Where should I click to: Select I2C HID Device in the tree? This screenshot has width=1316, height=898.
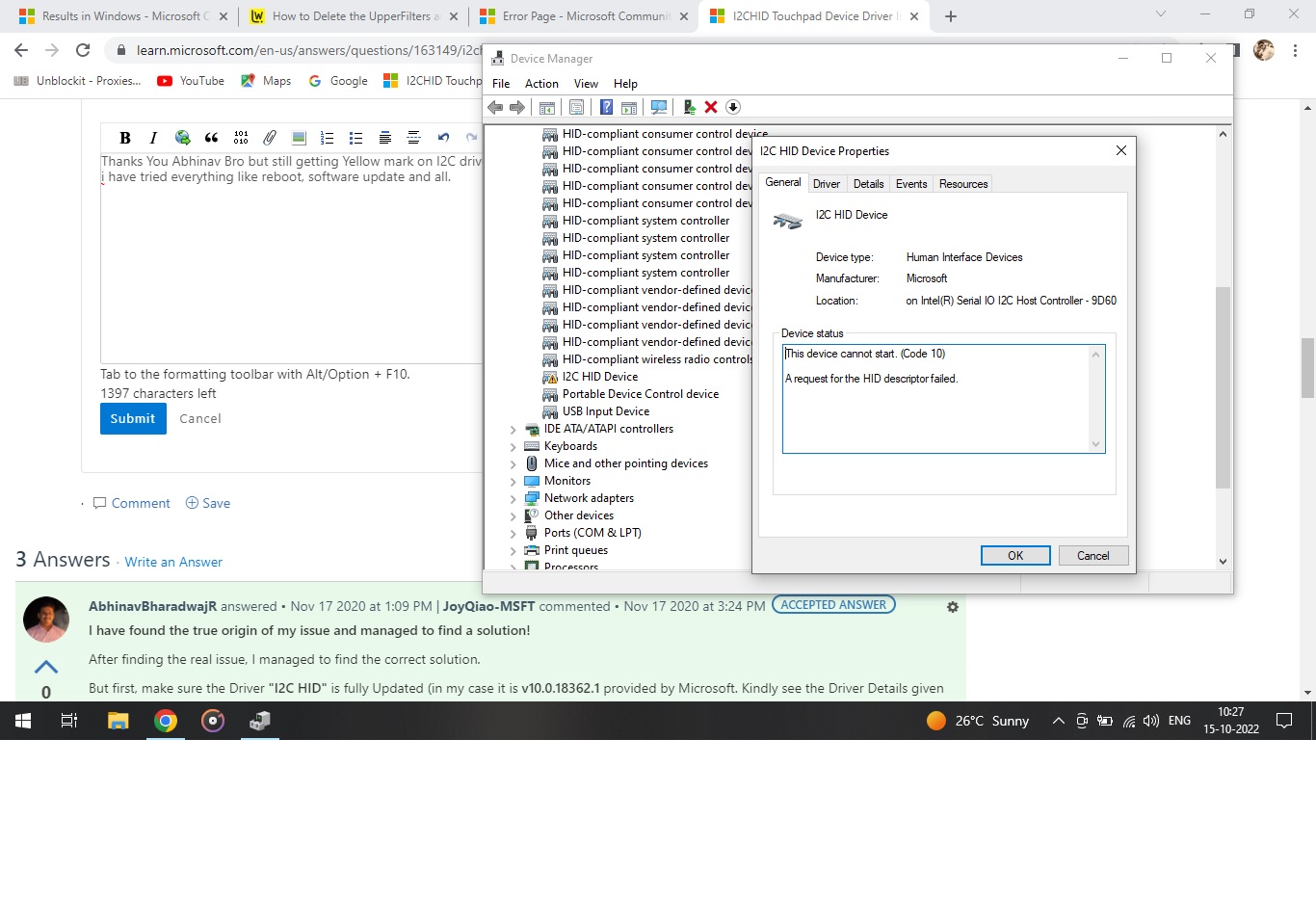click(x=600, y=377)
